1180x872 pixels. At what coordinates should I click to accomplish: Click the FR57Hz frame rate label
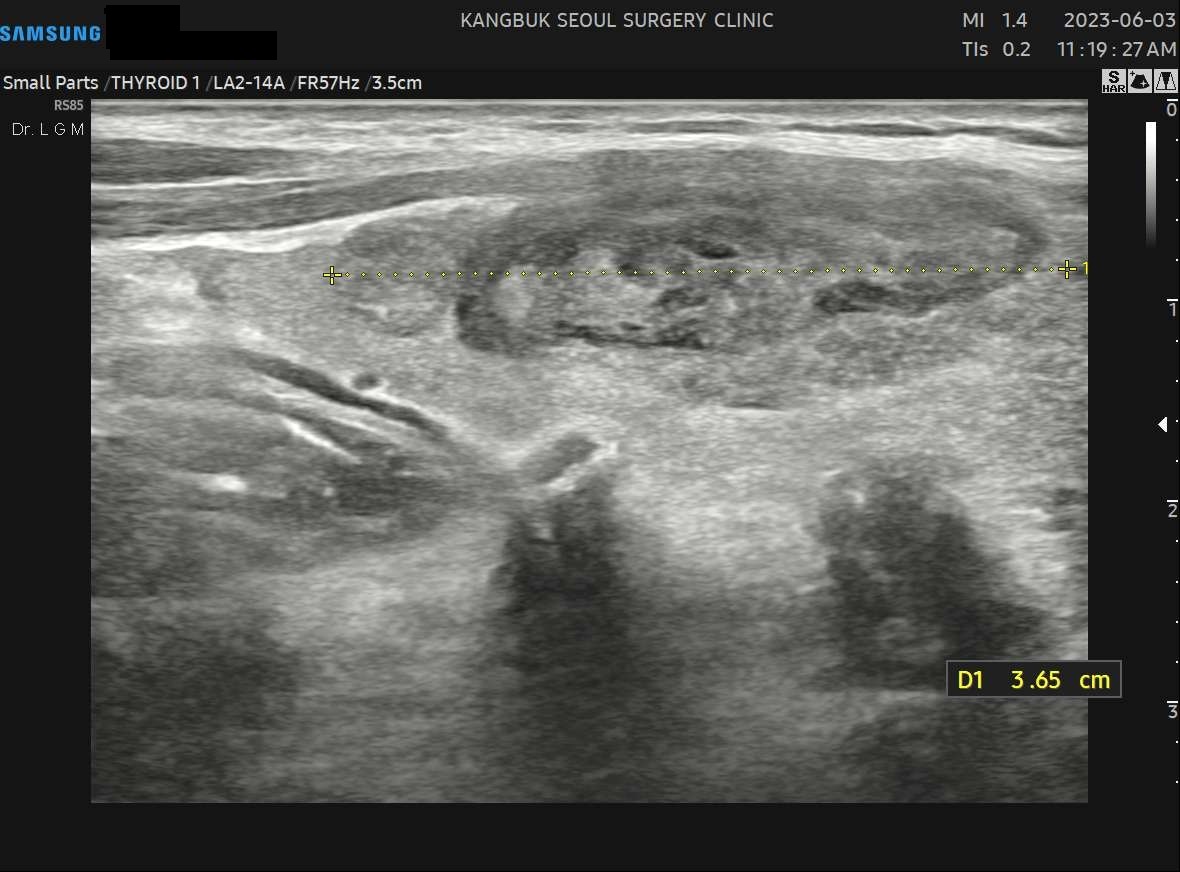327,83
